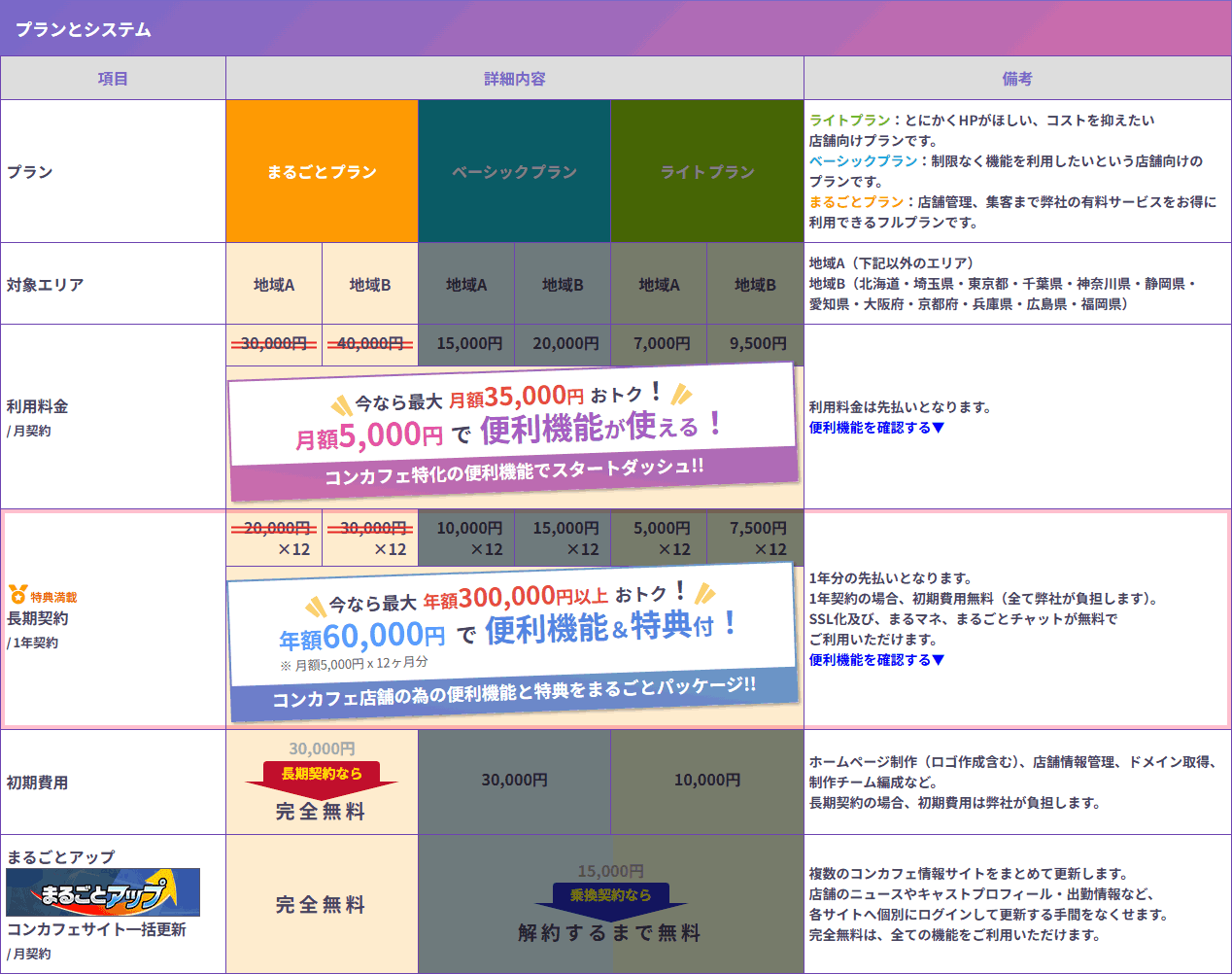Click the 特典満載 medal icon
Viewport: 1232px width, 974px height.
17,595
